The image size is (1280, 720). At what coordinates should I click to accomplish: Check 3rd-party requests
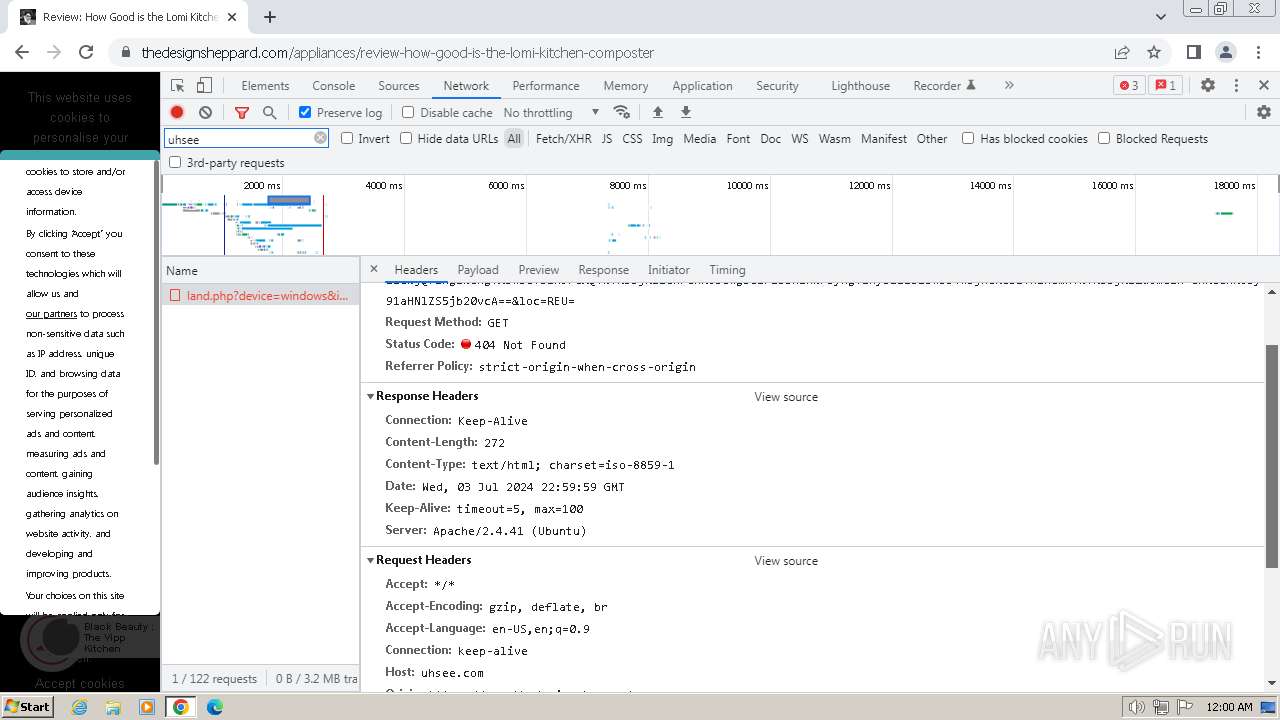point(175,162)
